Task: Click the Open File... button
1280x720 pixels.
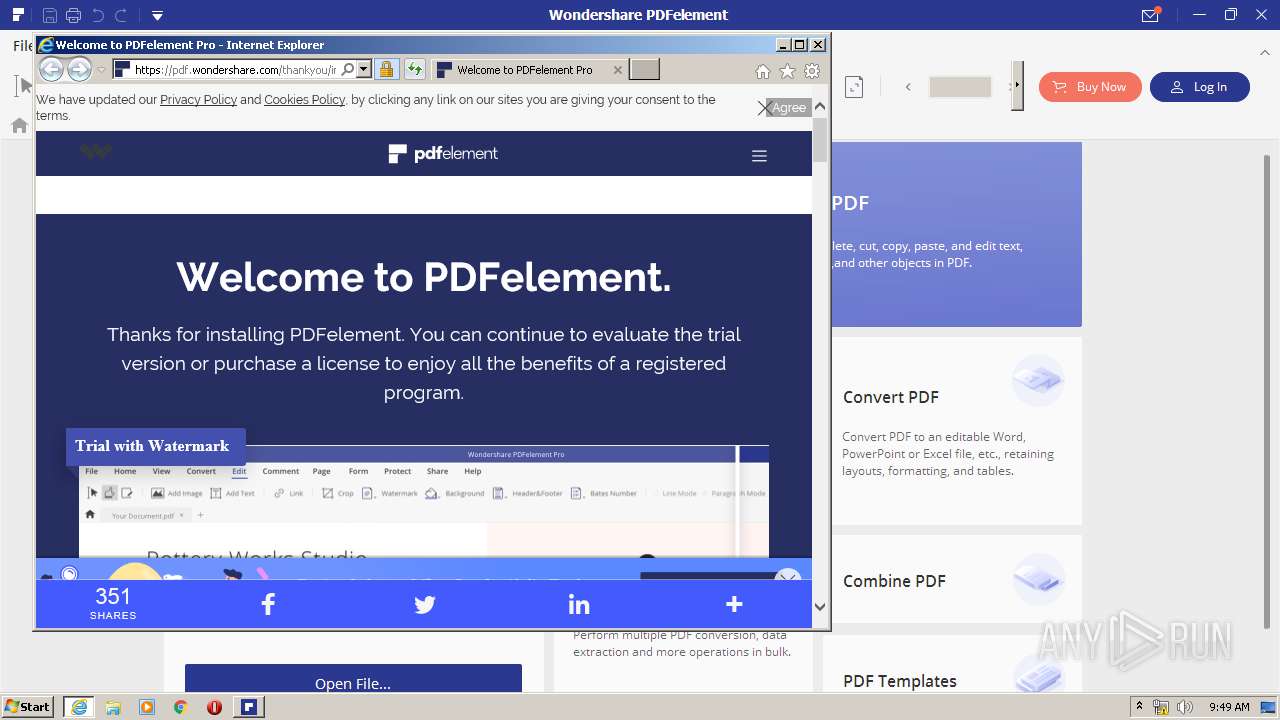Action: [x=353, y=678]
